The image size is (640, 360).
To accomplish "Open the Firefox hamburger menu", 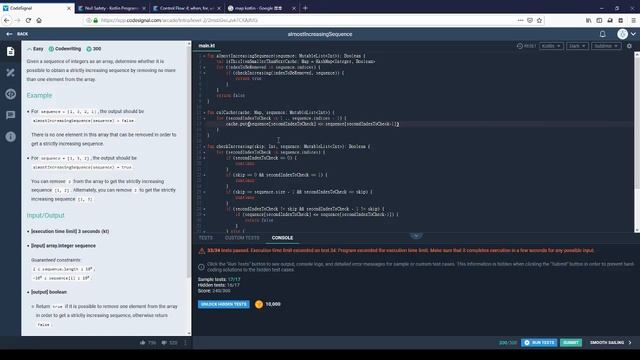I will pyautogui.click(x=633, y=20).
